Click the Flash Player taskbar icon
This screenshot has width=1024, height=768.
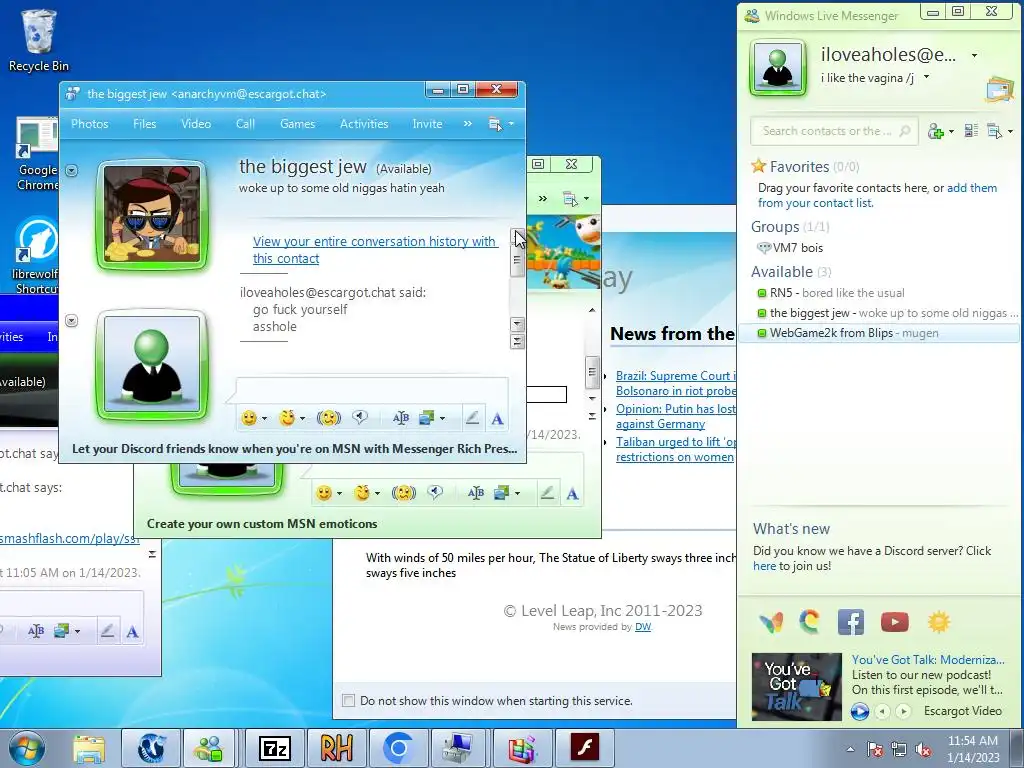point(584,748)
